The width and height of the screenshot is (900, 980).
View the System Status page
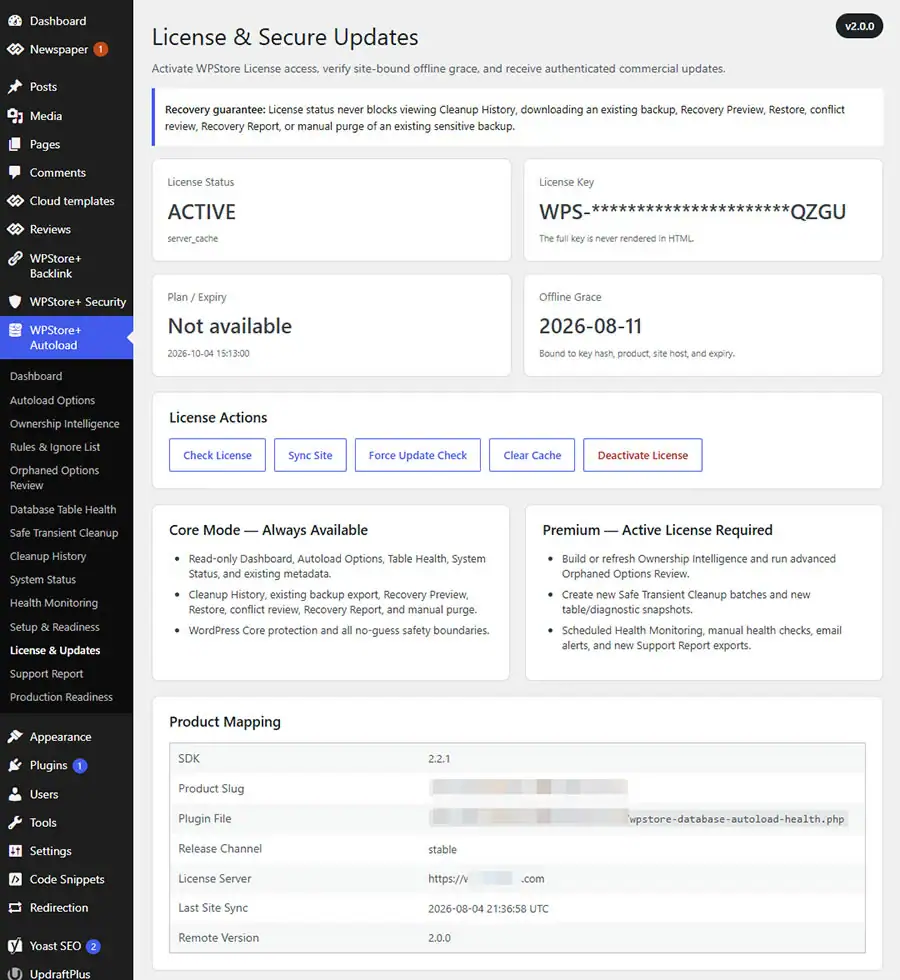pyautogui.click(x=42, y=580)
